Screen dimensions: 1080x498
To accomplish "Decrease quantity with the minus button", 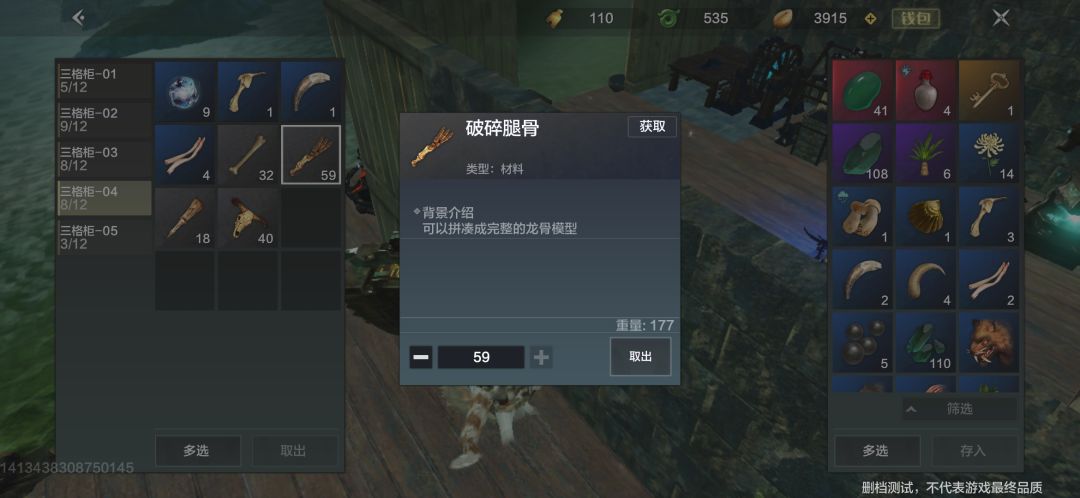I will pos(421,357).
